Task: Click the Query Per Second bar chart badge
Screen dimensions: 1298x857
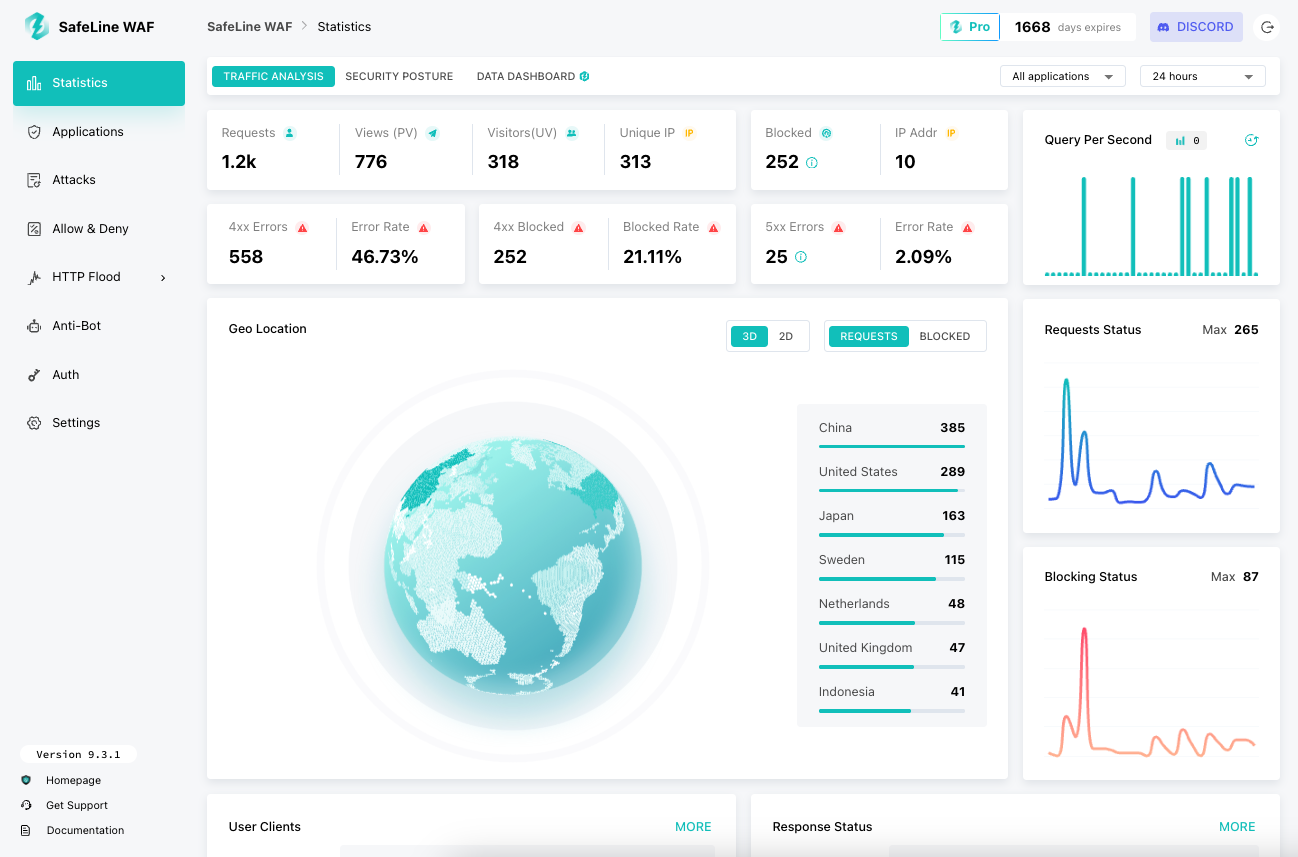Action: click(x=1186, y=141)
